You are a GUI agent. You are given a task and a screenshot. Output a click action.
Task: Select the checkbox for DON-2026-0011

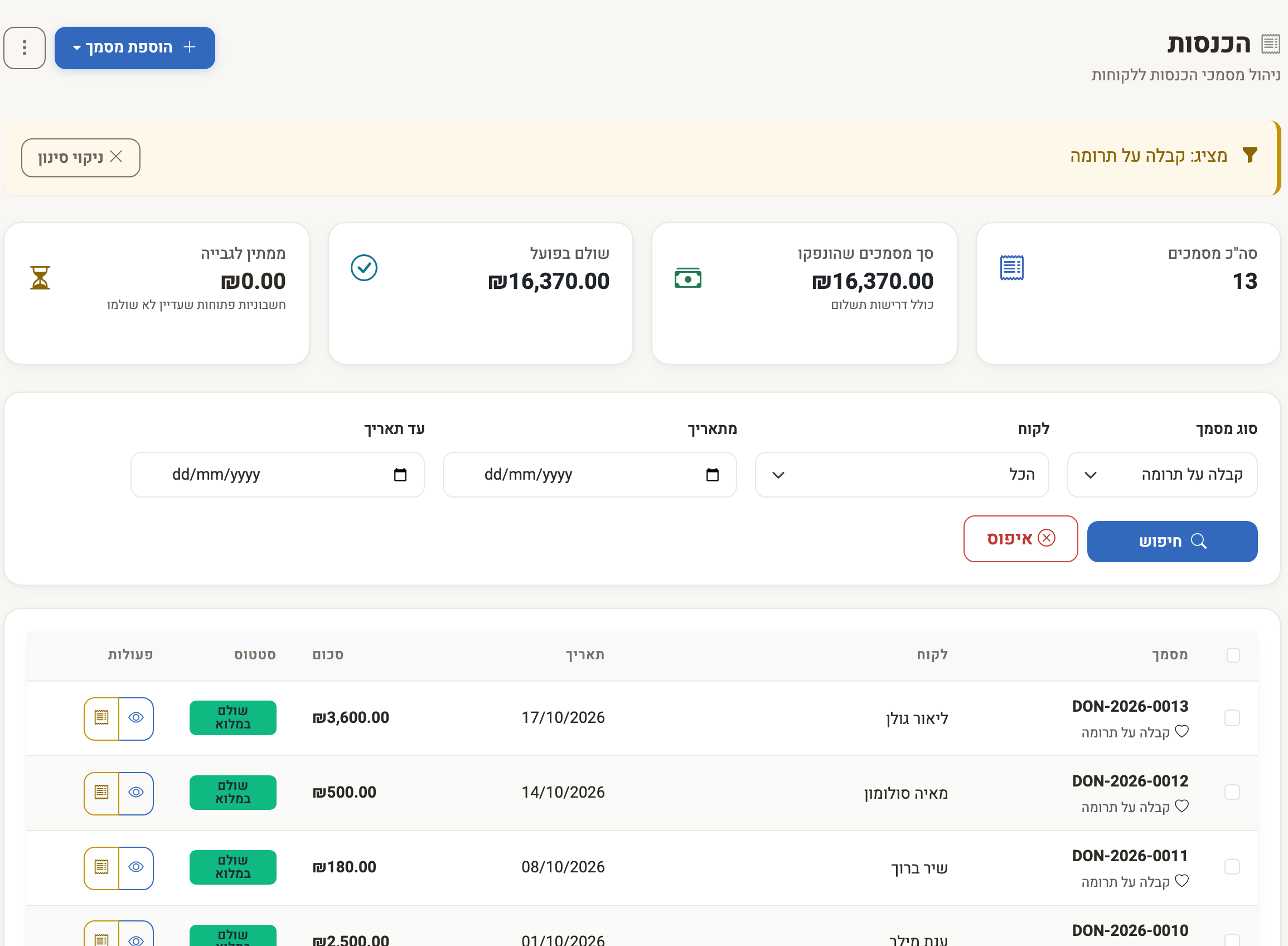click(x=1232, y=867)
